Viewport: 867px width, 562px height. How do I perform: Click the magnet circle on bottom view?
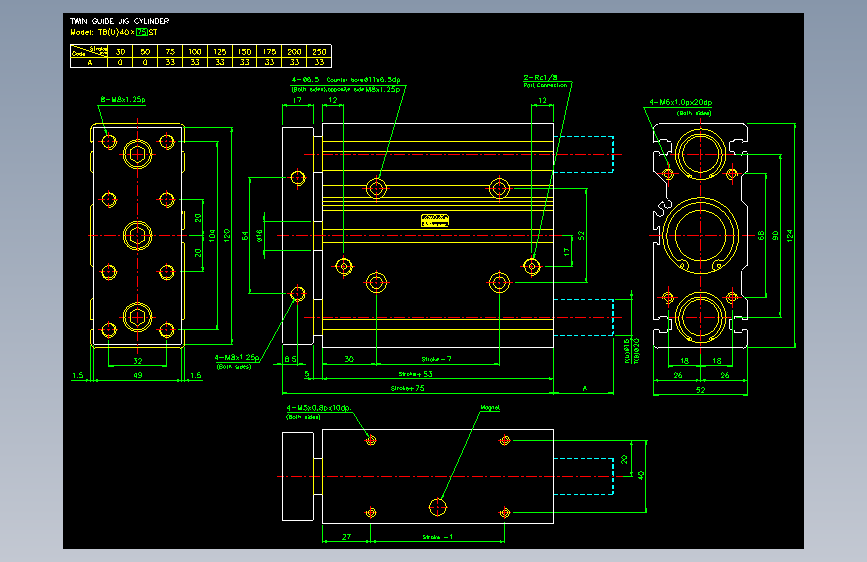(437, 507)
